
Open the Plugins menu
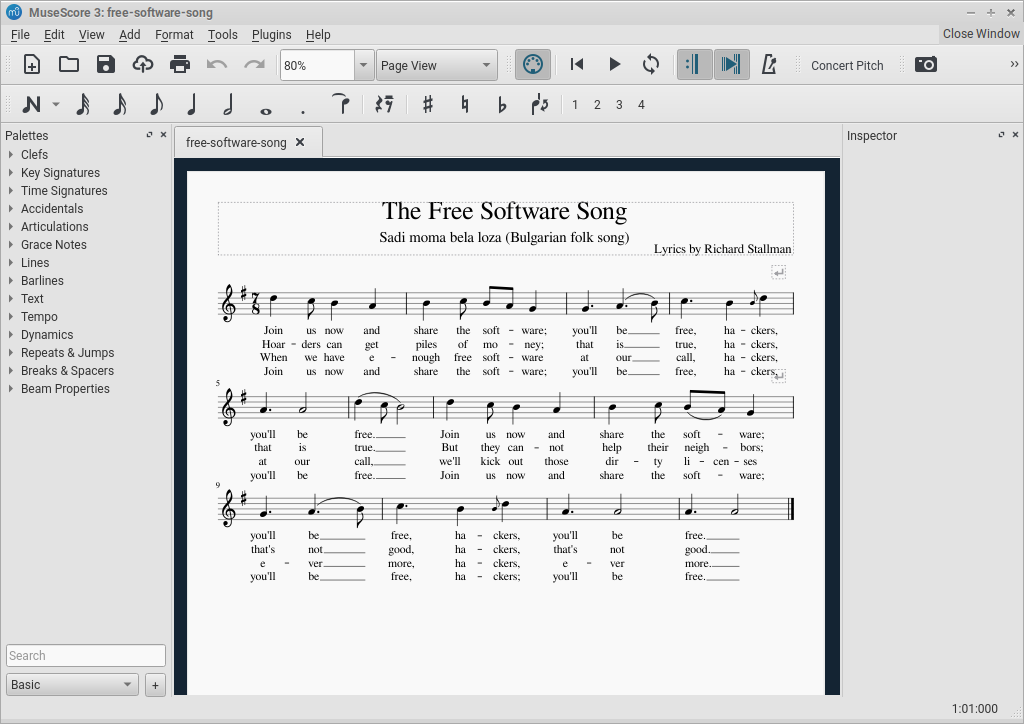tap(271, 34)
